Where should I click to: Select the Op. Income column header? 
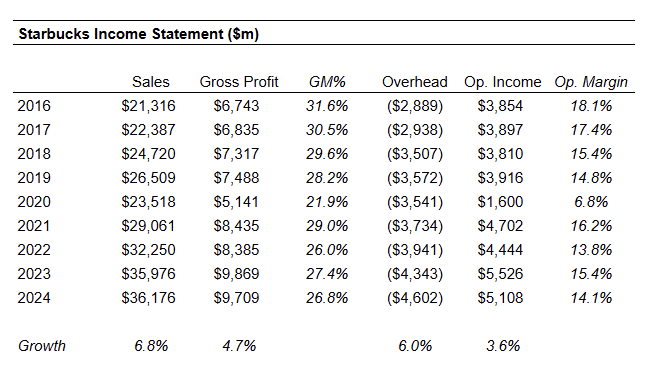(x=502, y=82)
